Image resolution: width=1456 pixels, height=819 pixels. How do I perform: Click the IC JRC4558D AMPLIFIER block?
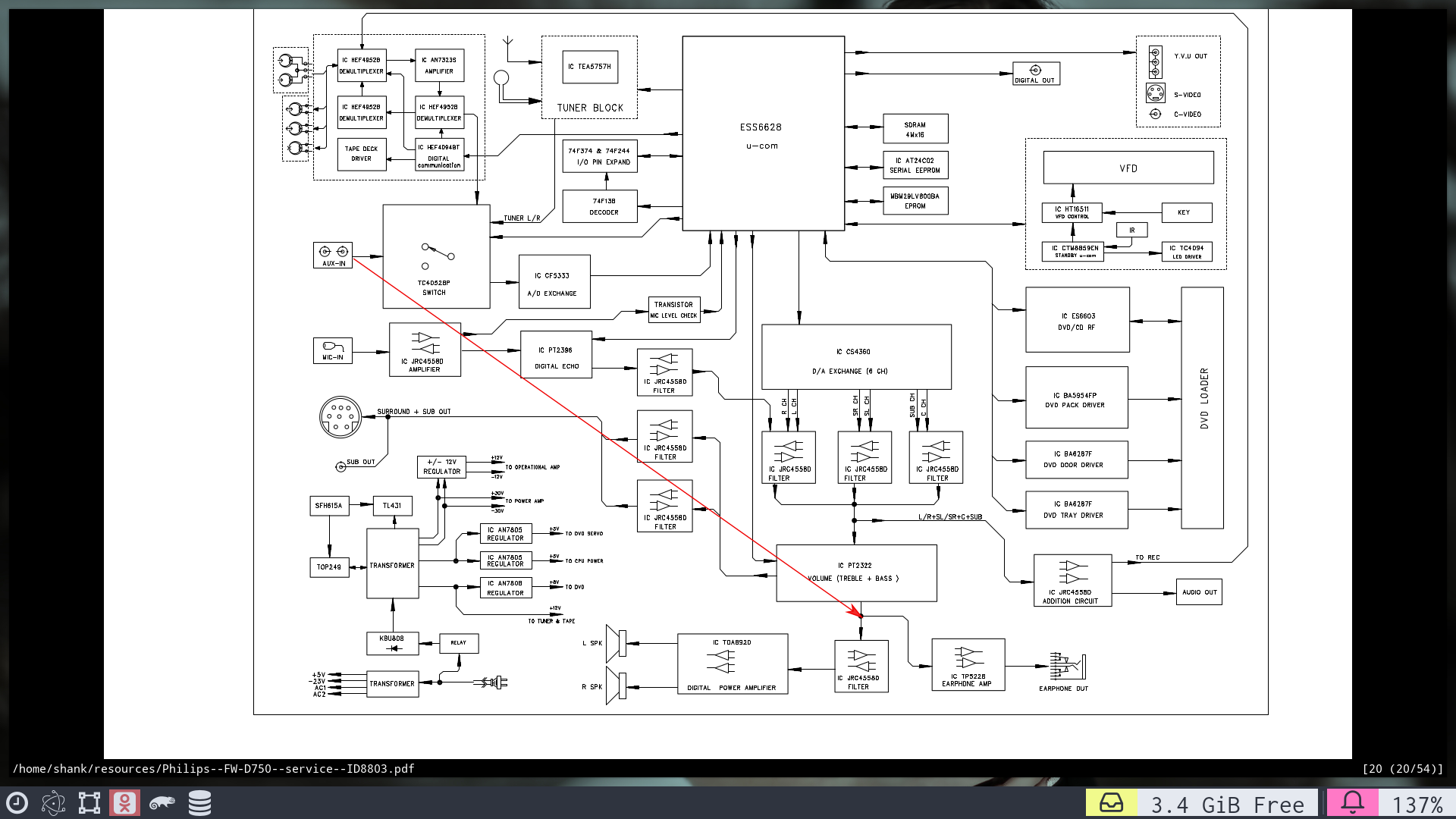point(425,350)
